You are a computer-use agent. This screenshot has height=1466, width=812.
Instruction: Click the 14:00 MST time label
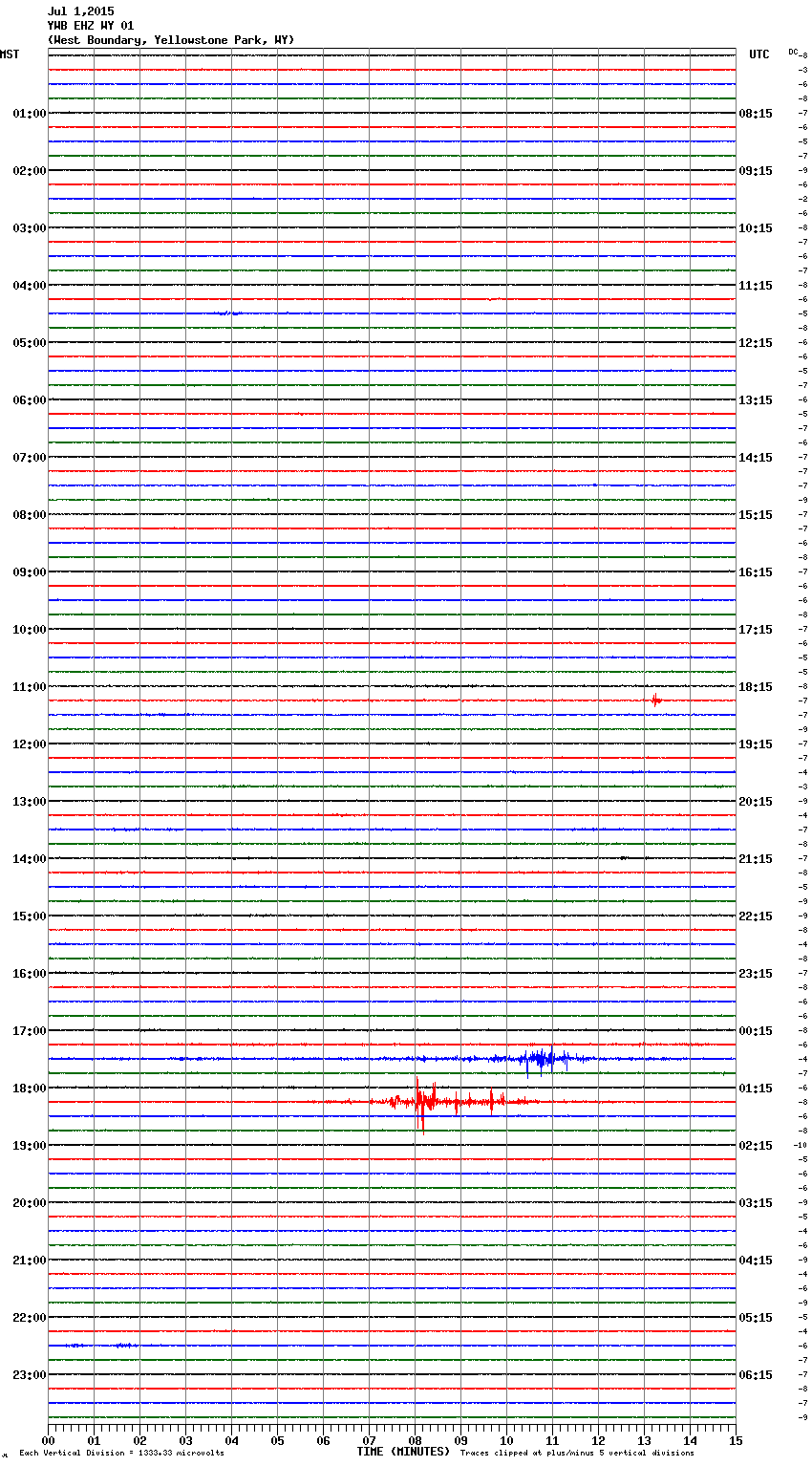coord(29,859)
